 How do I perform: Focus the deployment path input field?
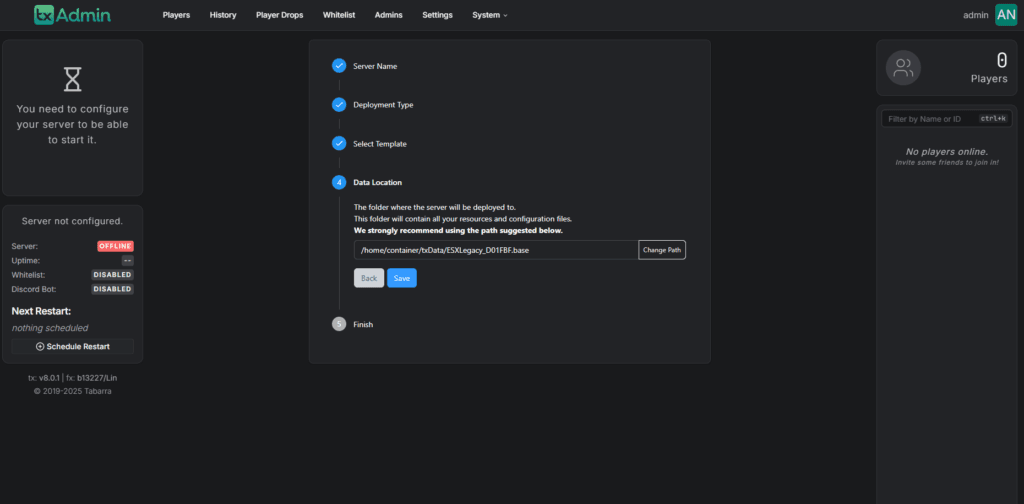pyautogui.click(x=496, y=250)
